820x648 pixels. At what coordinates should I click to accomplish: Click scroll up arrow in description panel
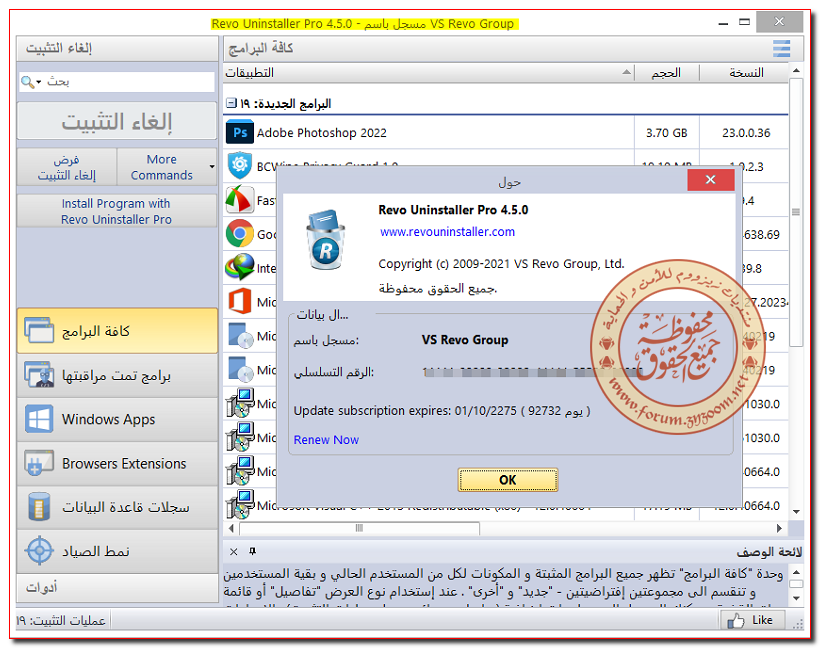coord(796,572)
